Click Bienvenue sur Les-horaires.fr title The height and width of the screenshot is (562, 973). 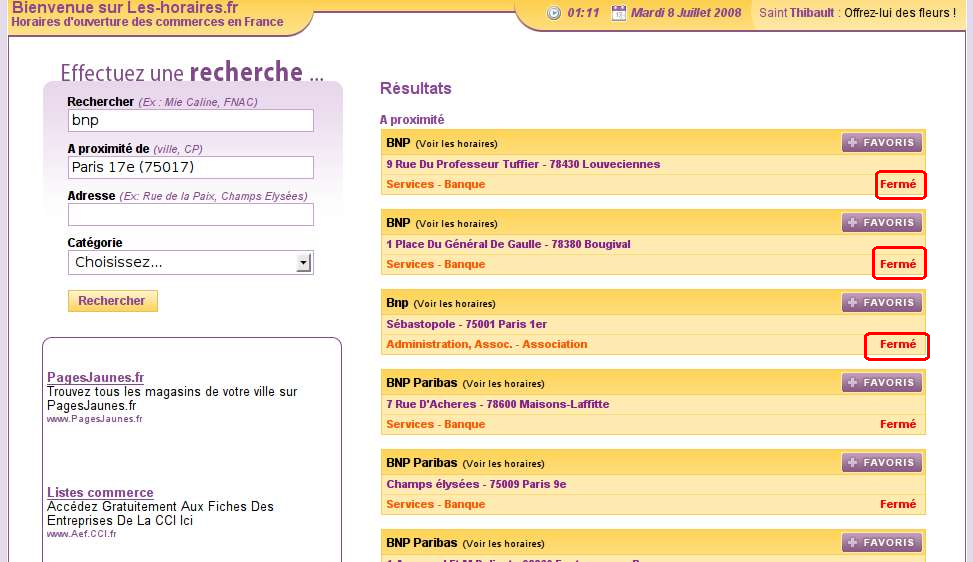pyautogui.click(x=125, y=8)
